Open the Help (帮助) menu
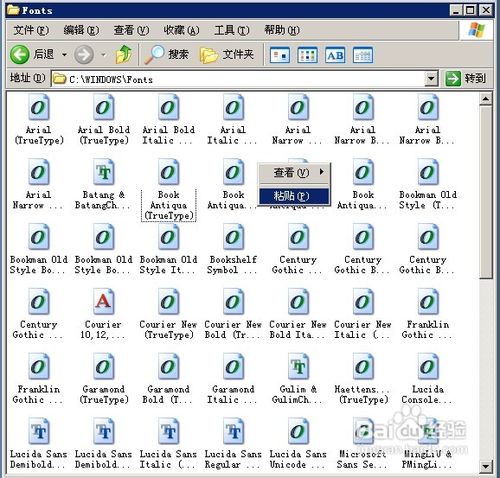Viewport: 500px width, 478px height. point(282,30)
